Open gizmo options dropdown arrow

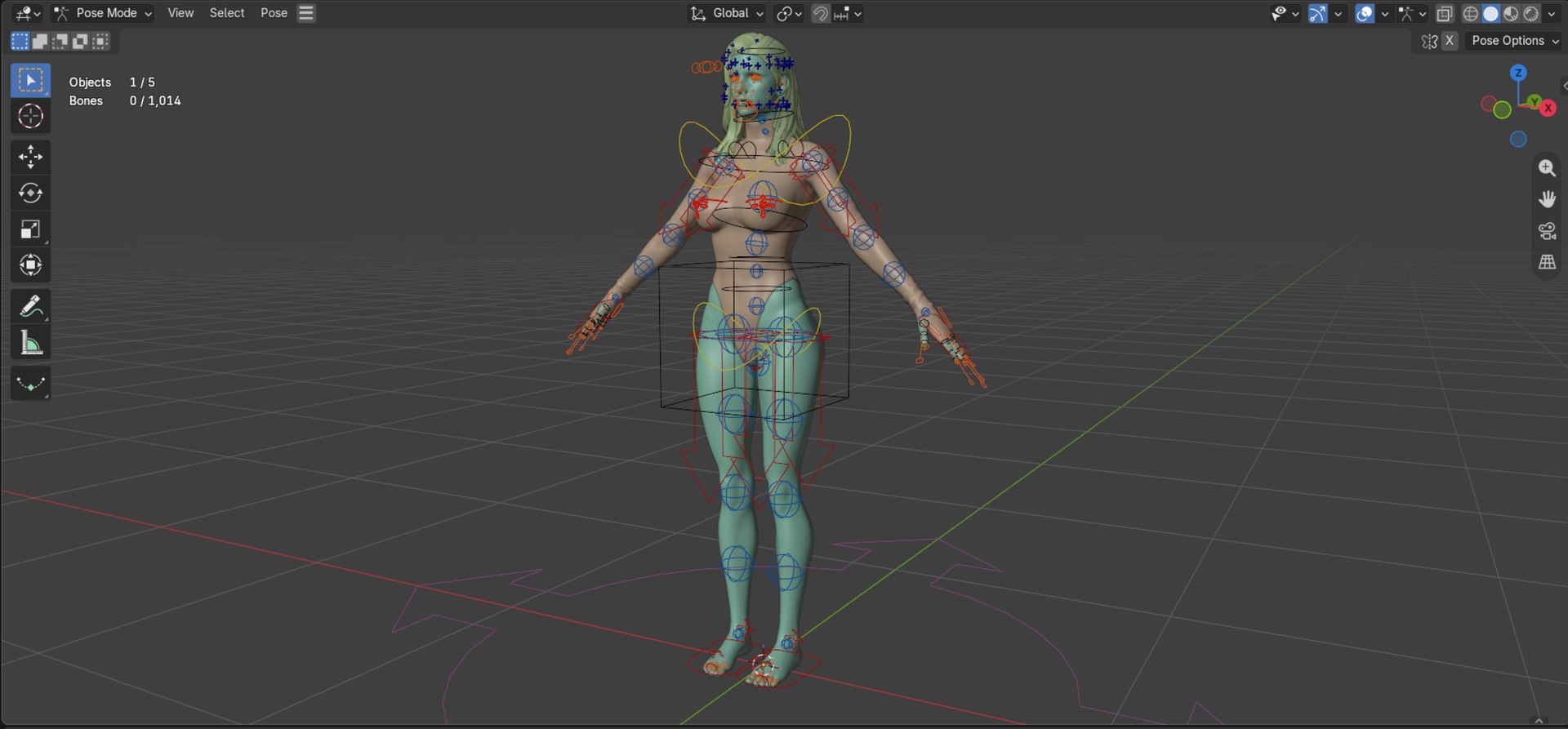pyautogui.click(x=1338, y=13)
